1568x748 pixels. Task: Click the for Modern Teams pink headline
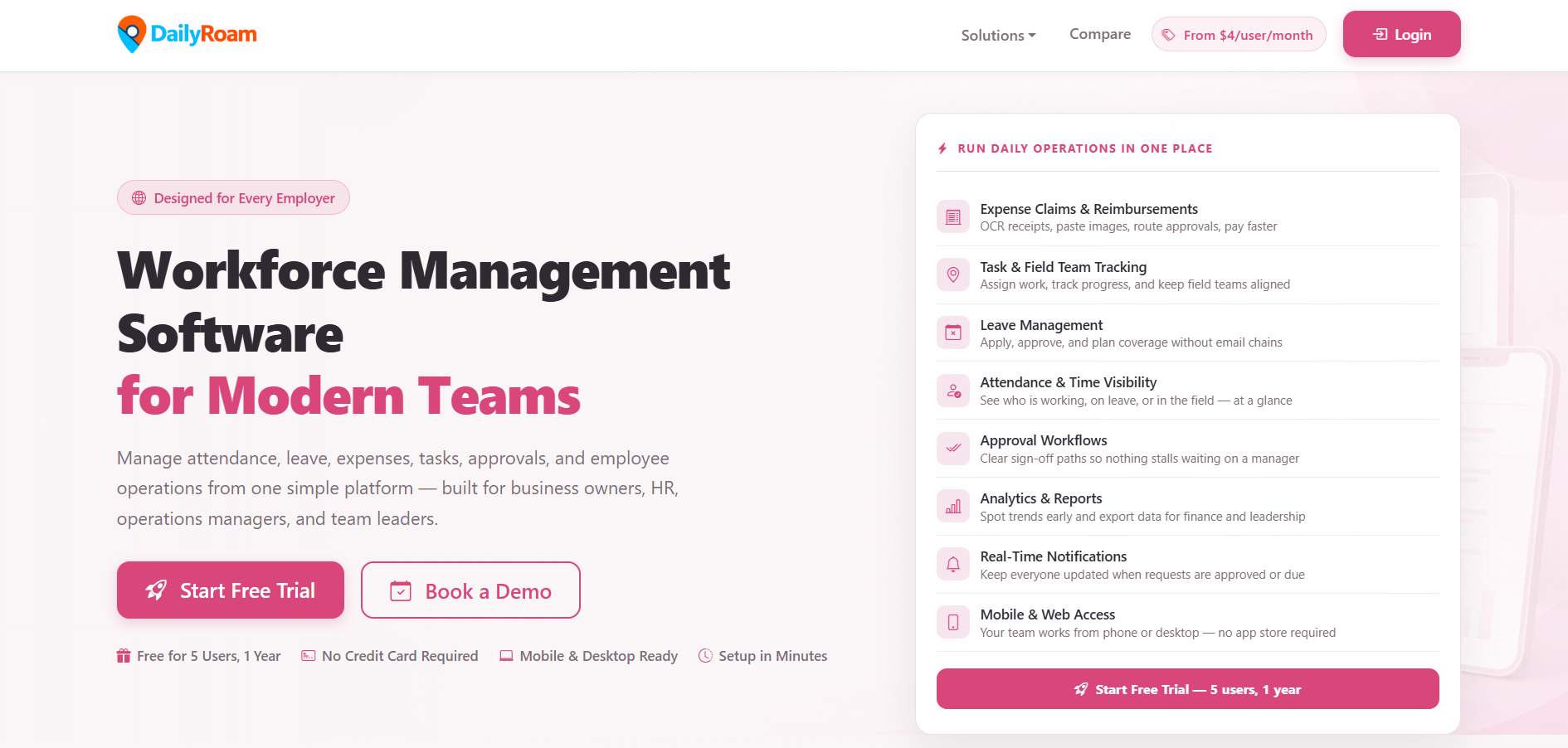coord(348,396)
